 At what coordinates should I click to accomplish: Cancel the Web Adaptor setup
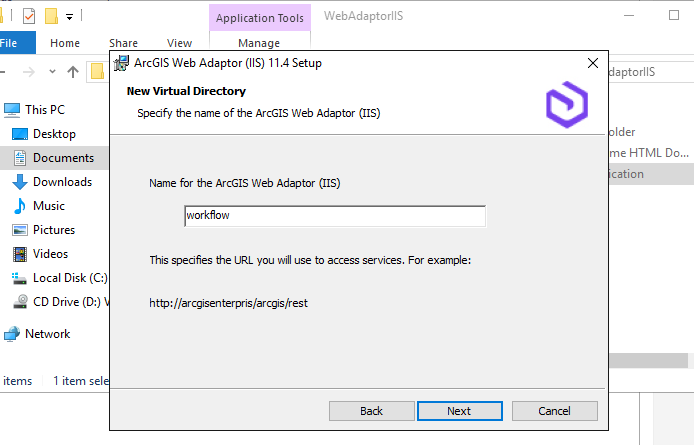tap(555, 411)
